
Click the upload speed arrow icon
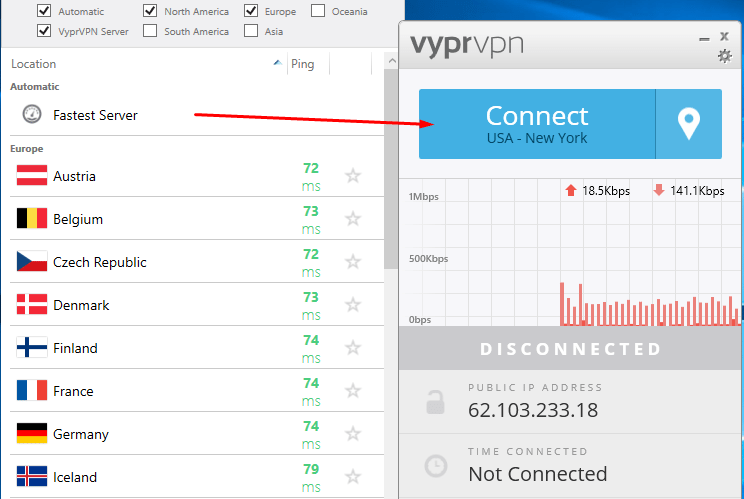tap(571, 191)
